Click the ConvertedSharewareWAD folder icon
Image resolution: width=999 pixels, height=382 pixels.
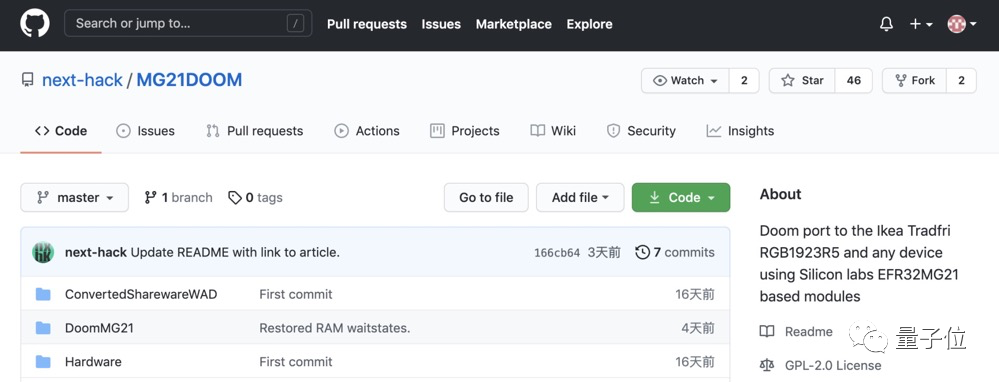tap(43, 294)
